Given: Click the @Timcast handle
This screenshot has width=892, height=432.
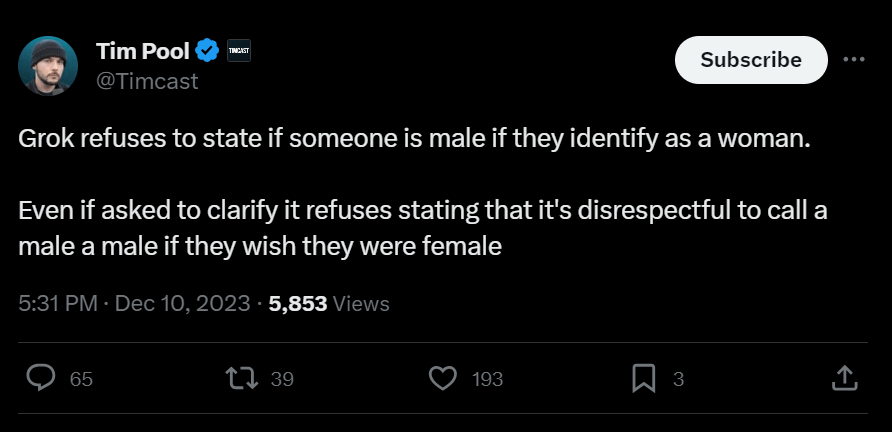Looking at the screenshot, I should [x=146, y=82].
